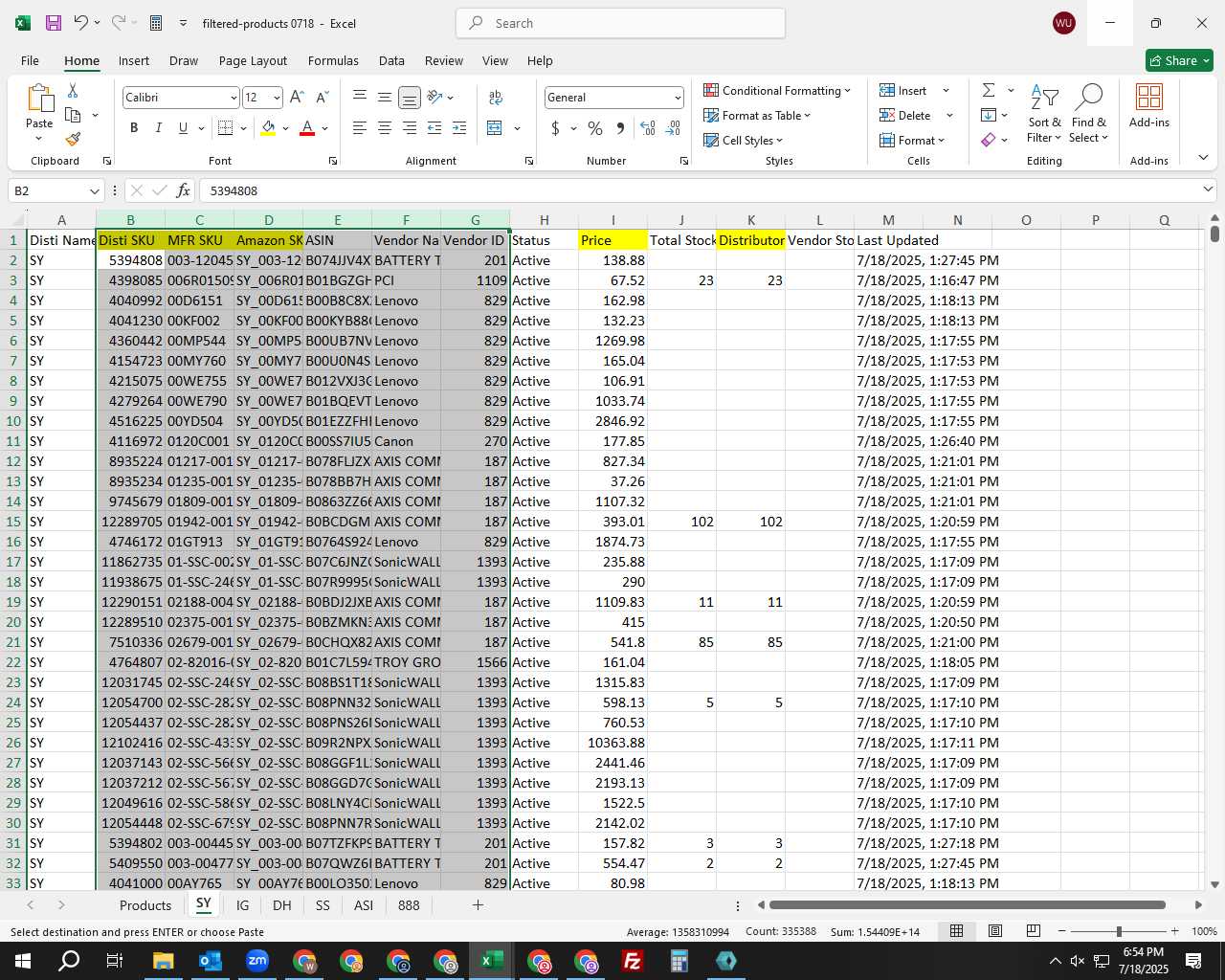Viewport: 1225px width, 980px height.
Task: Click Format in Cells group
Action: 912,140
